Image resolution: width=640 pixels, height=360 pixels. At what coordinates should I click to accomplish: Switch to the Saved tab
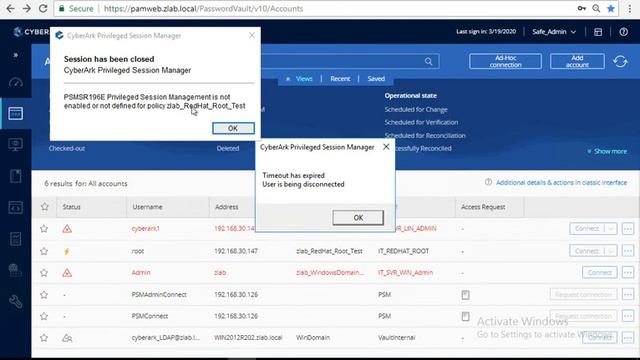376,79
